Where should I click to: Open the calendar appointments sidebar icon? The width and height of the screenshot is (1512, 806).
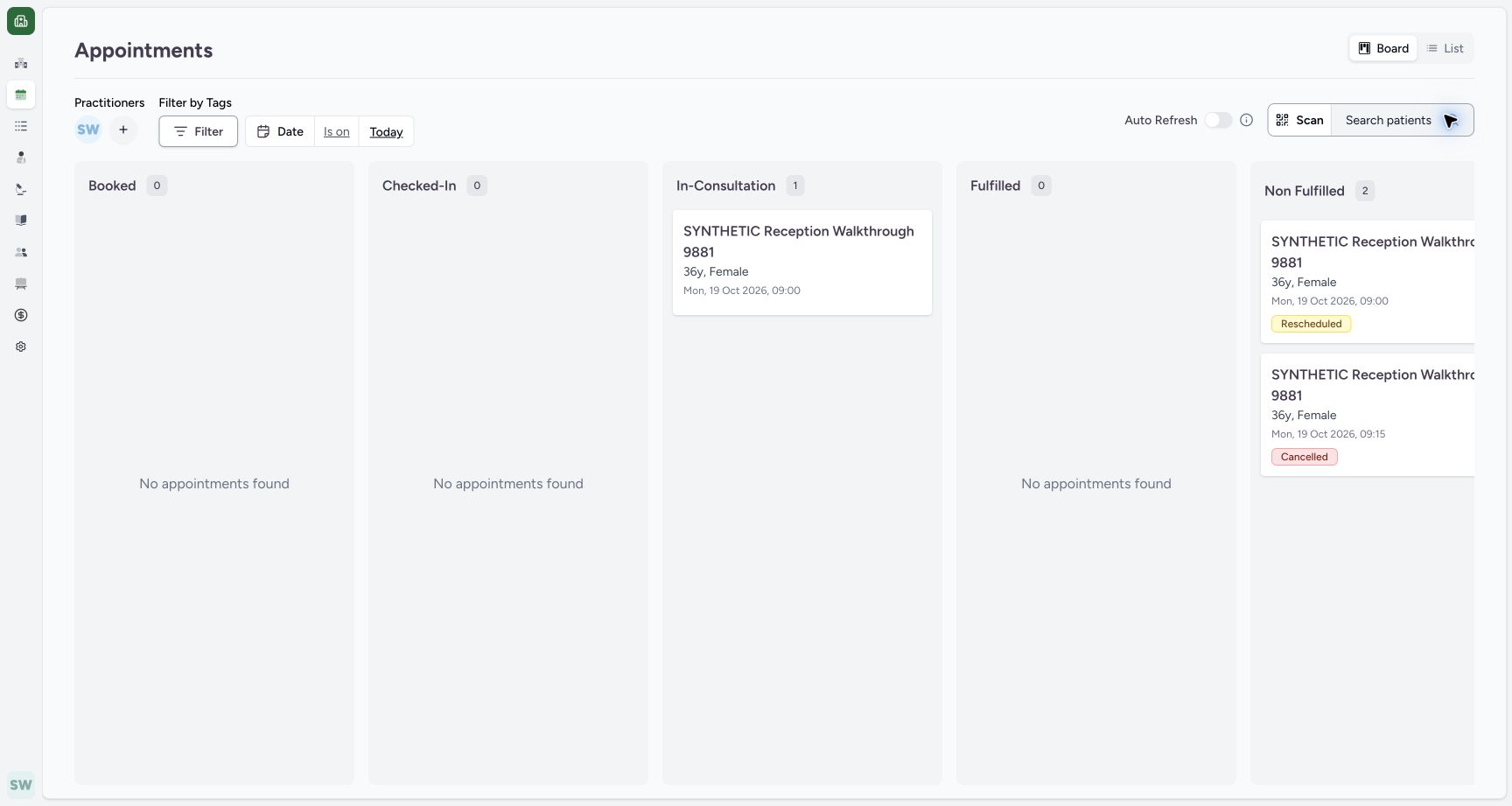point(21,95)
